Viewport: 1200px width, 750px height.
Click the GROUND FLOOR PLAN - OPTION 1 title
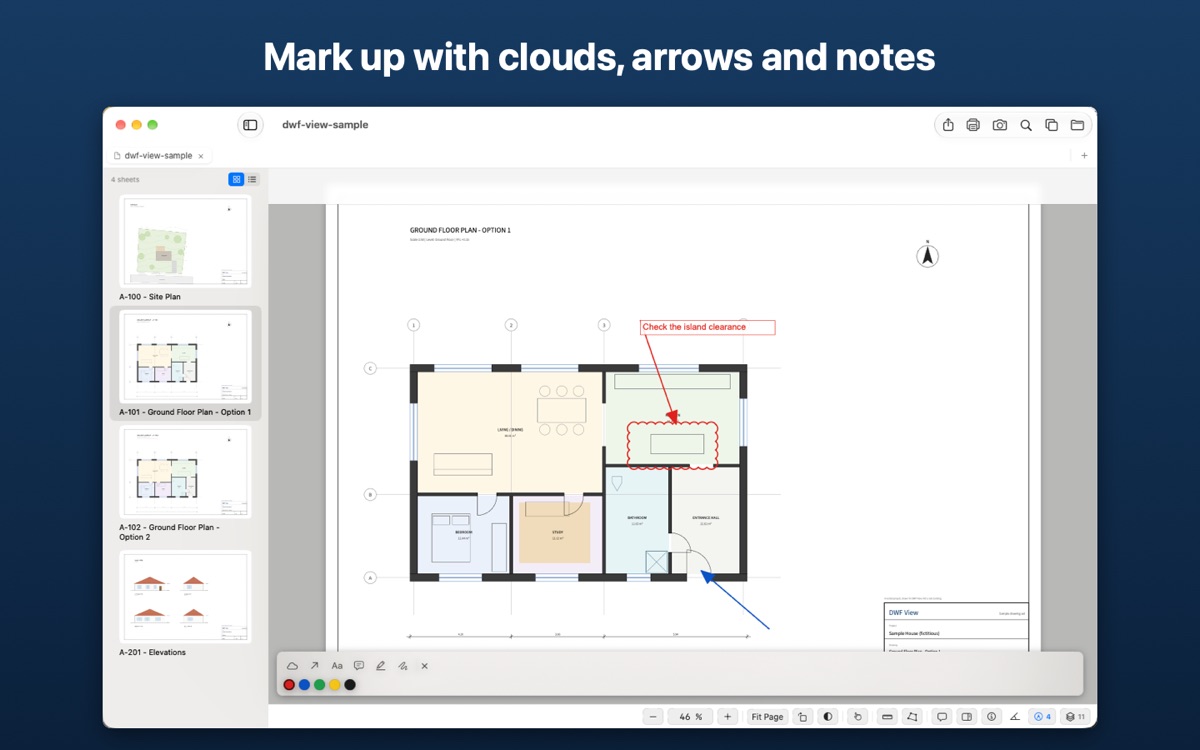pos(460,231)
